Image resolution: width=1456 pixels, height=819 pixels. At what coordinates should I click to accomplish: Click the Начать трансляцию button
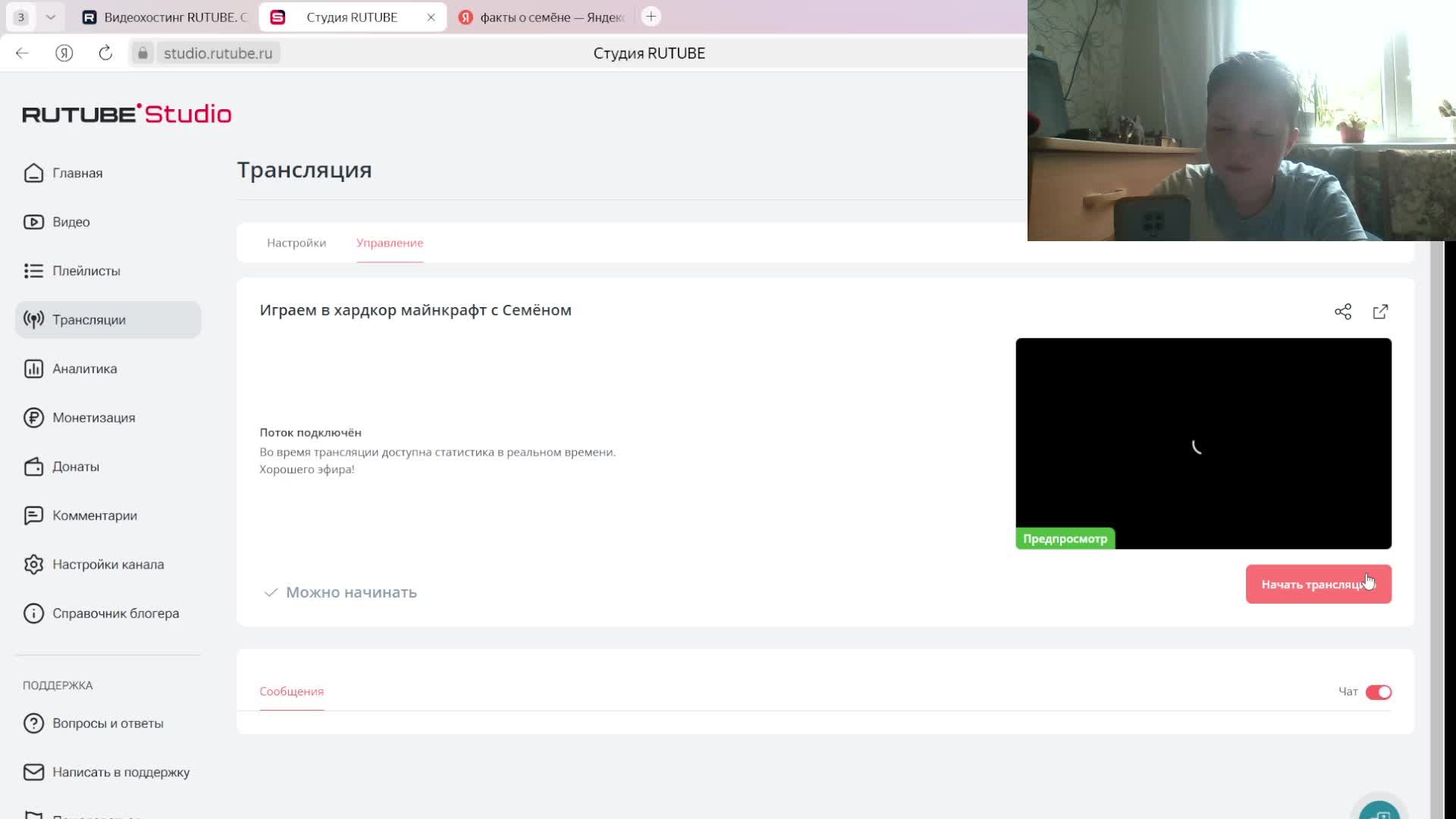(1318, 584)
